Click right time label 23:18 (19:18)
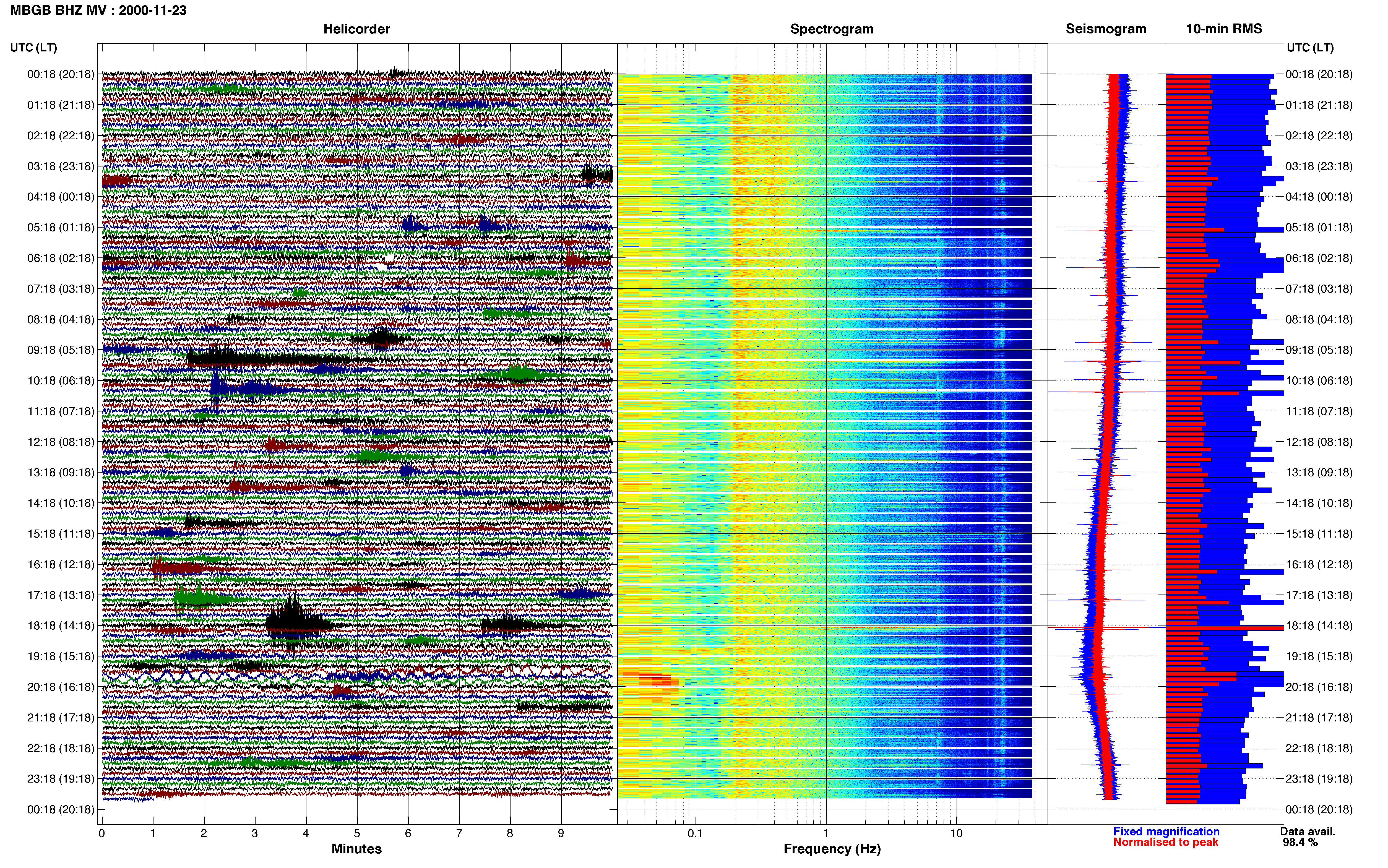Viewport: 1388px width, 868px height. tap(1319, 779)
